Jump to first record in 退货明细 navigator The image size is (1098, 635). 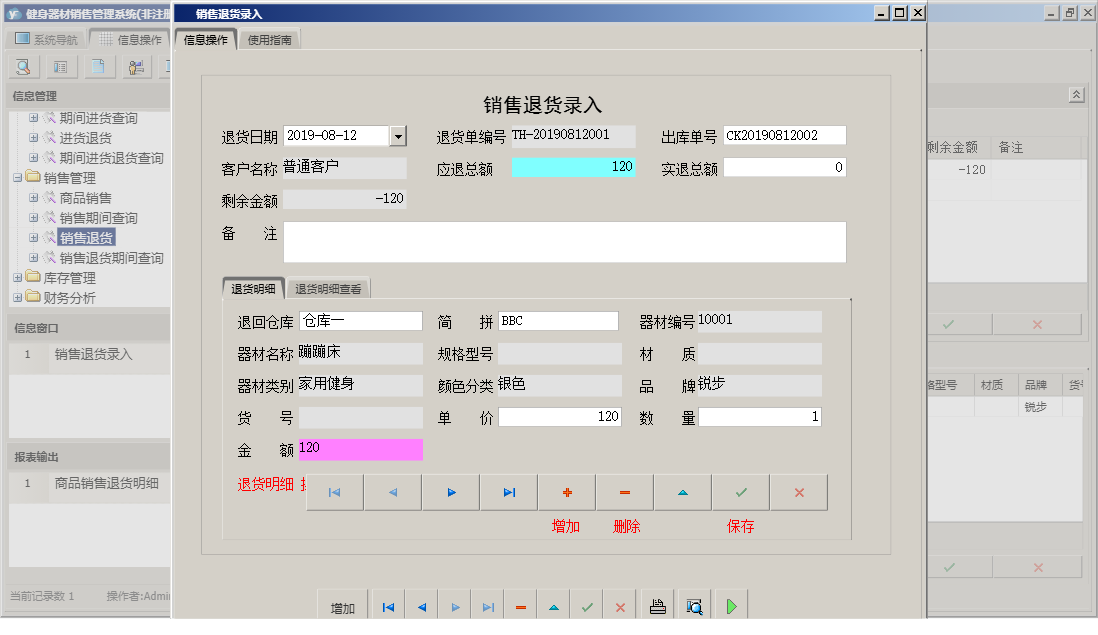(x=334, y=491)
